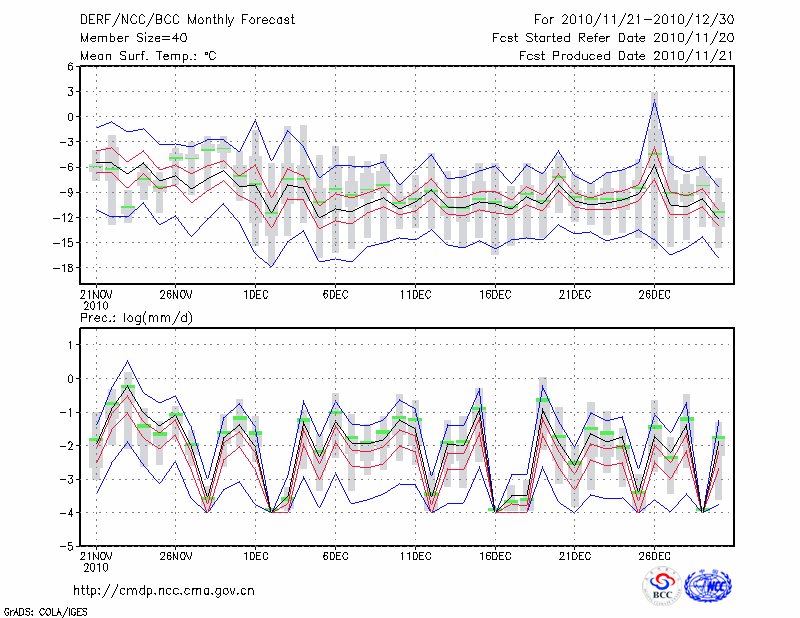Click 1DEC on the temperature chart axis
The width and height of the screenshot is (800, 618).
click(255, 294)
